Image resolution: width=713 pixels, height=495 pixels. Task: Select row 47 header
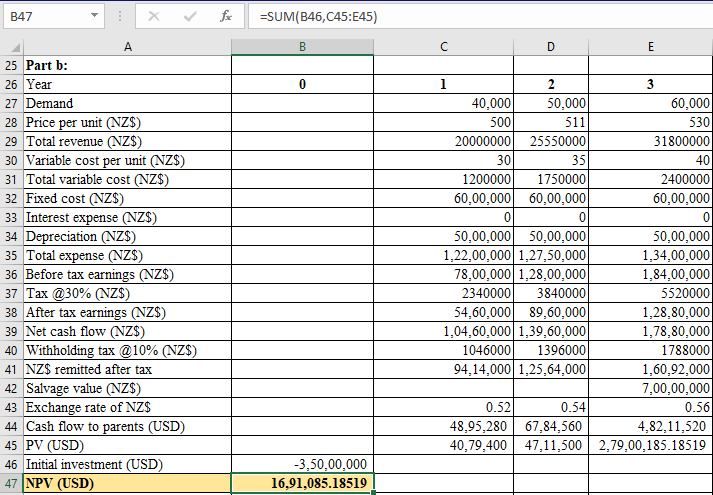[x=11, y=484]
